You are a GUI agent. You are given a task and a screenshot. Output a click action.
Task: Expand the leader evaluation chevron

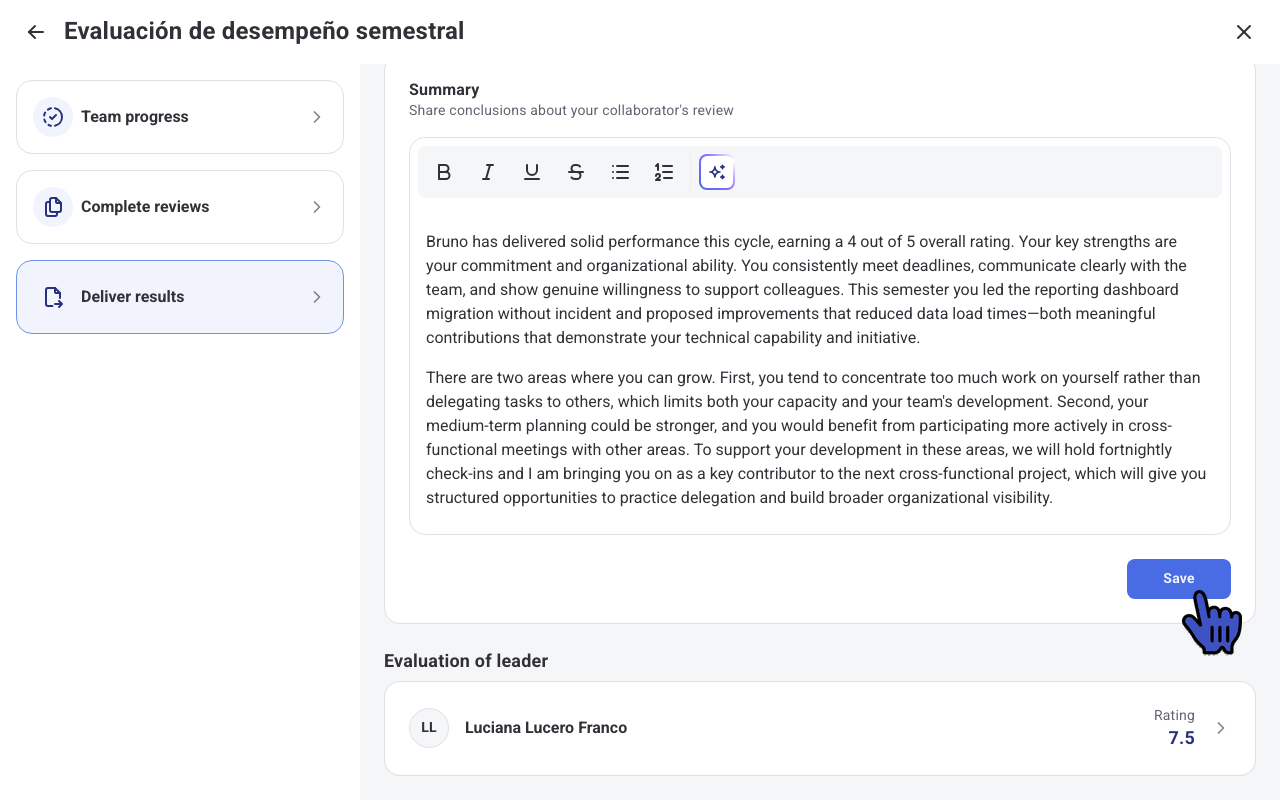pyautogui.click(x=1221, y=728)
